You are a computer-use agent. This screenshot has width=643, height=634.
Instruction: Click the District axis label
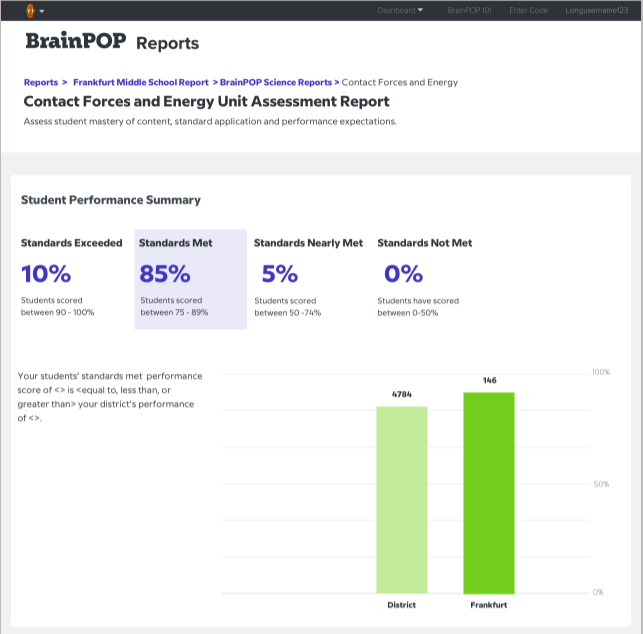click(402, 605)
